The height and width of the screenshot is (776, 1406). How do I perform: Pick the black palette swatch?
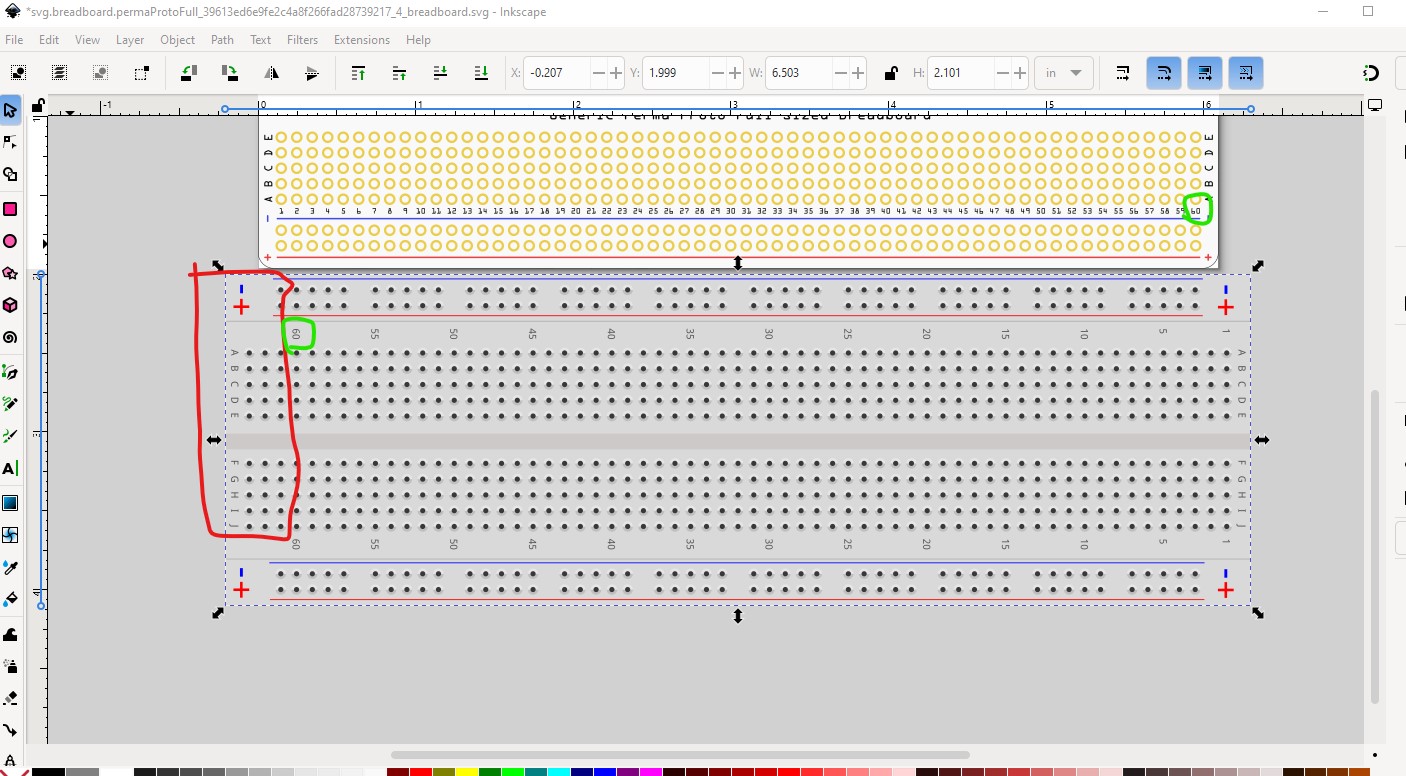click(48, 771)
